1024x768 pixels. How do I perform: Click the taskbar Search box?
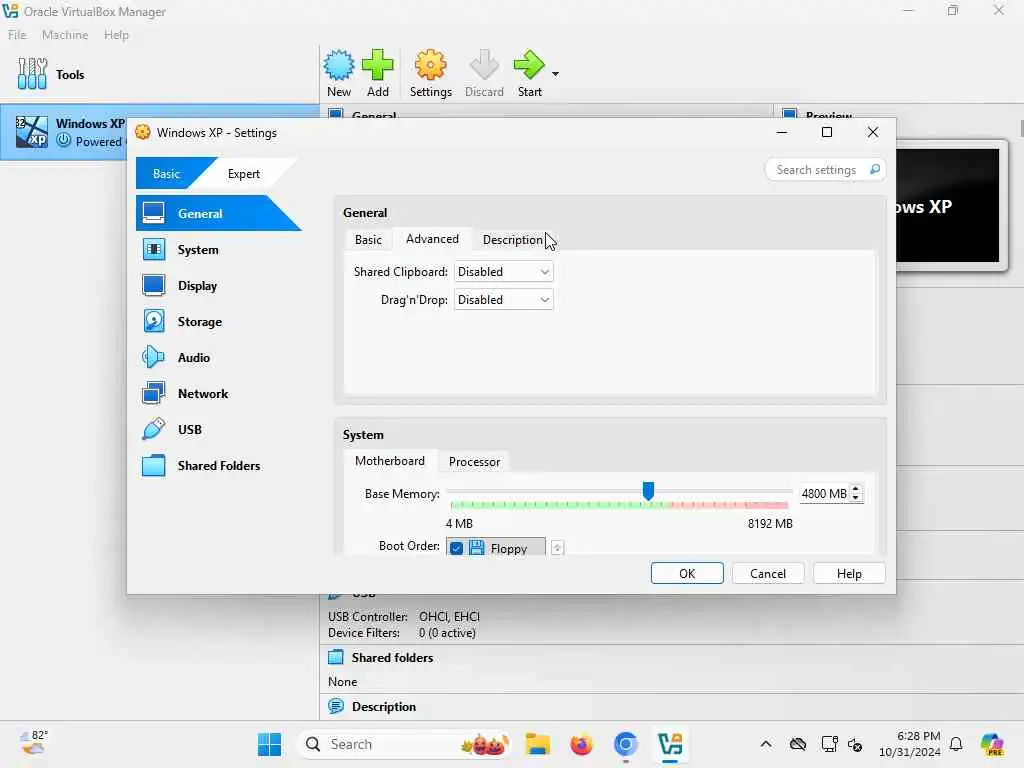click(x=405, y=744)
